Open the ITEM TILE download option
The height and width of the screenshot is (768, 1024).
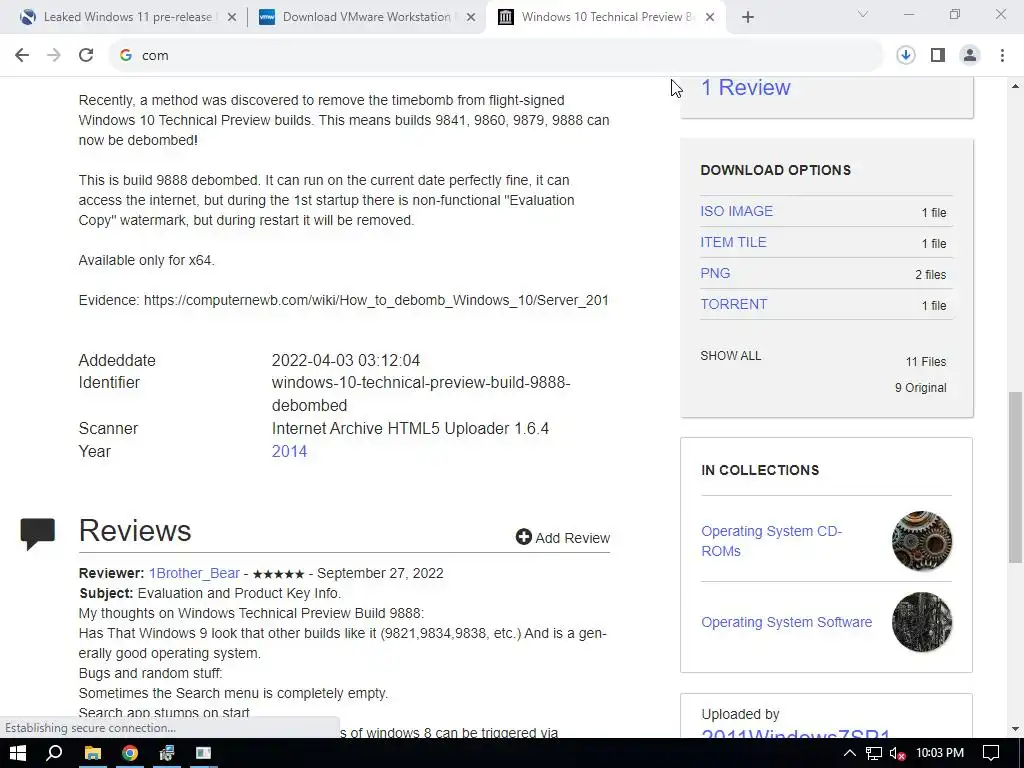733,242
